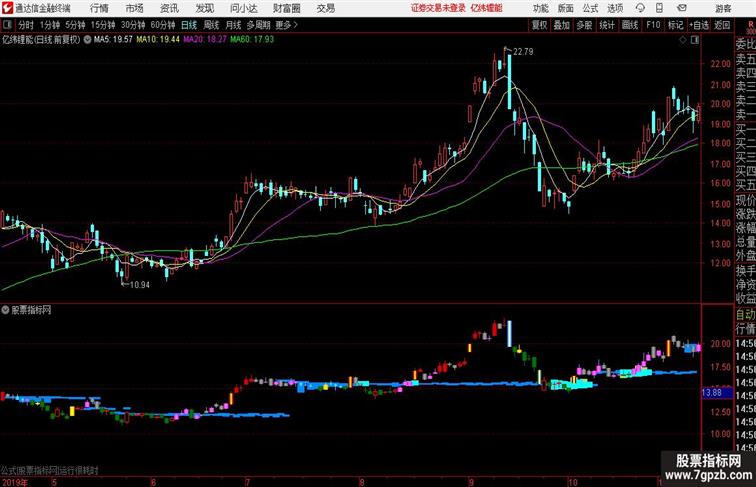Click the 画线 drawing tools button
Image resolution: width=756 pixels, height=487 pixels.
[x=630, y=25]
